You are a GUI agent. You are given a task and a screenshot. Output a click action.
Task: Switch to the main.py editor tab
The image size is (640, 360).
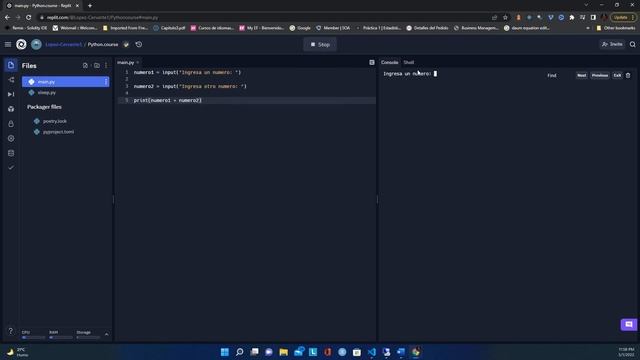point(126,62)
